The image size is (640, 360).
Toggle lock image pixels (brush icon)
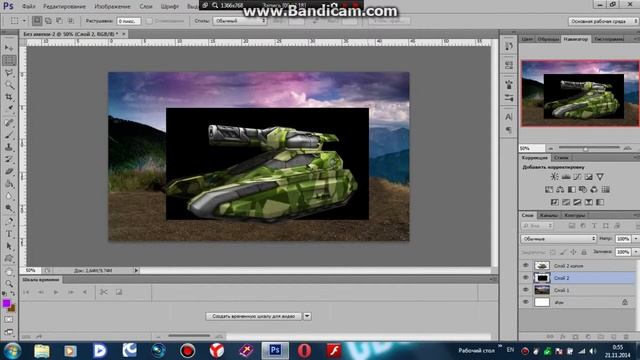pyautogui.click(x=563, y=252)
